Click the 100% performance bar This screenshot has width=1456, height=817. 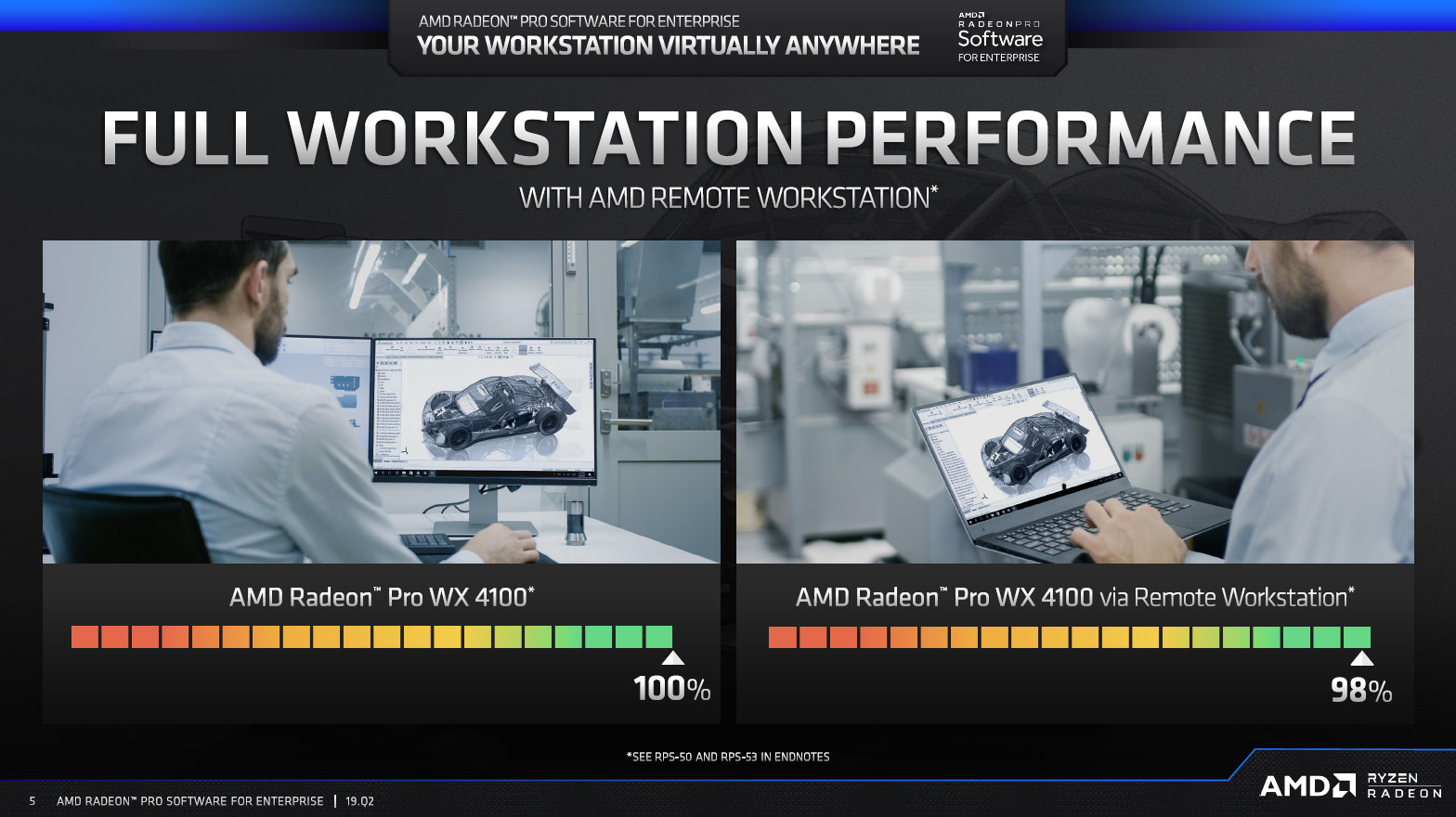(x=372, y=637)
